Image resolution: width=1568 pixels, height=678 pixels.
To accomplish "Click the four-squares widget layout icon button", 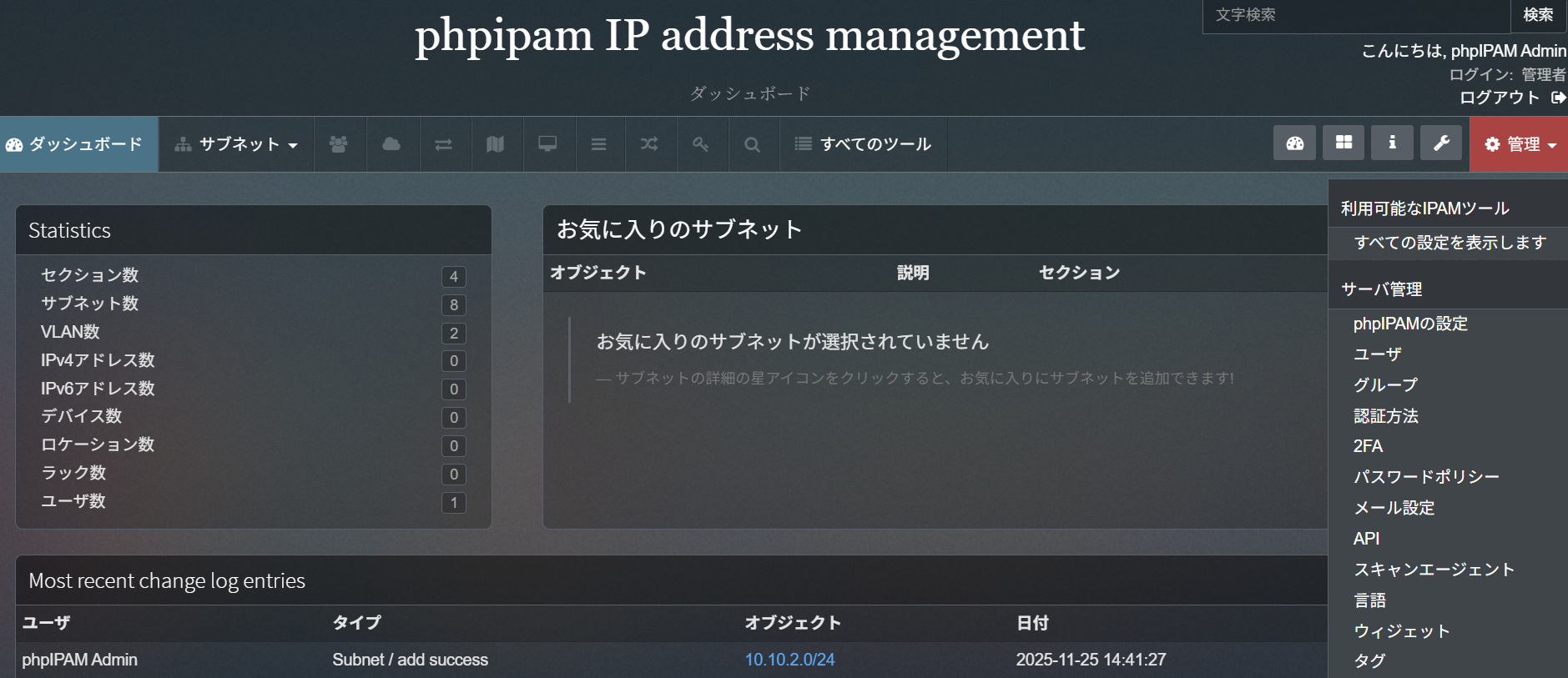I will pyautogui.click(x=1344, y=143).
